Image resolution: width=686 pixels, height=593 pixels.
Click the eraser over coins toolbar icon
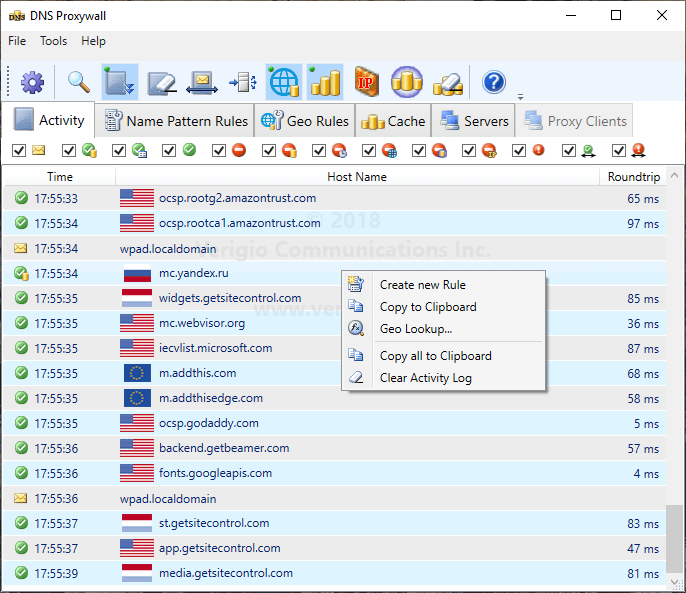click(448, 84)
